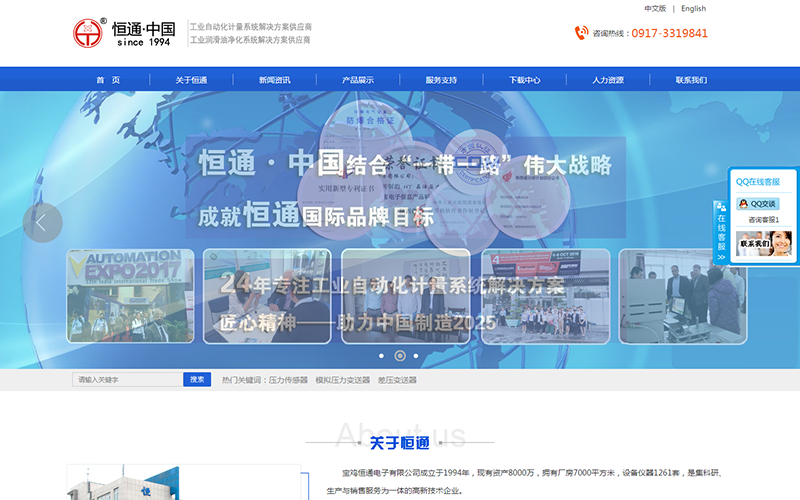Click the QQ交谈 chat button
The width and height of the screenshot is (800, 500).
(x=758, y=204)
